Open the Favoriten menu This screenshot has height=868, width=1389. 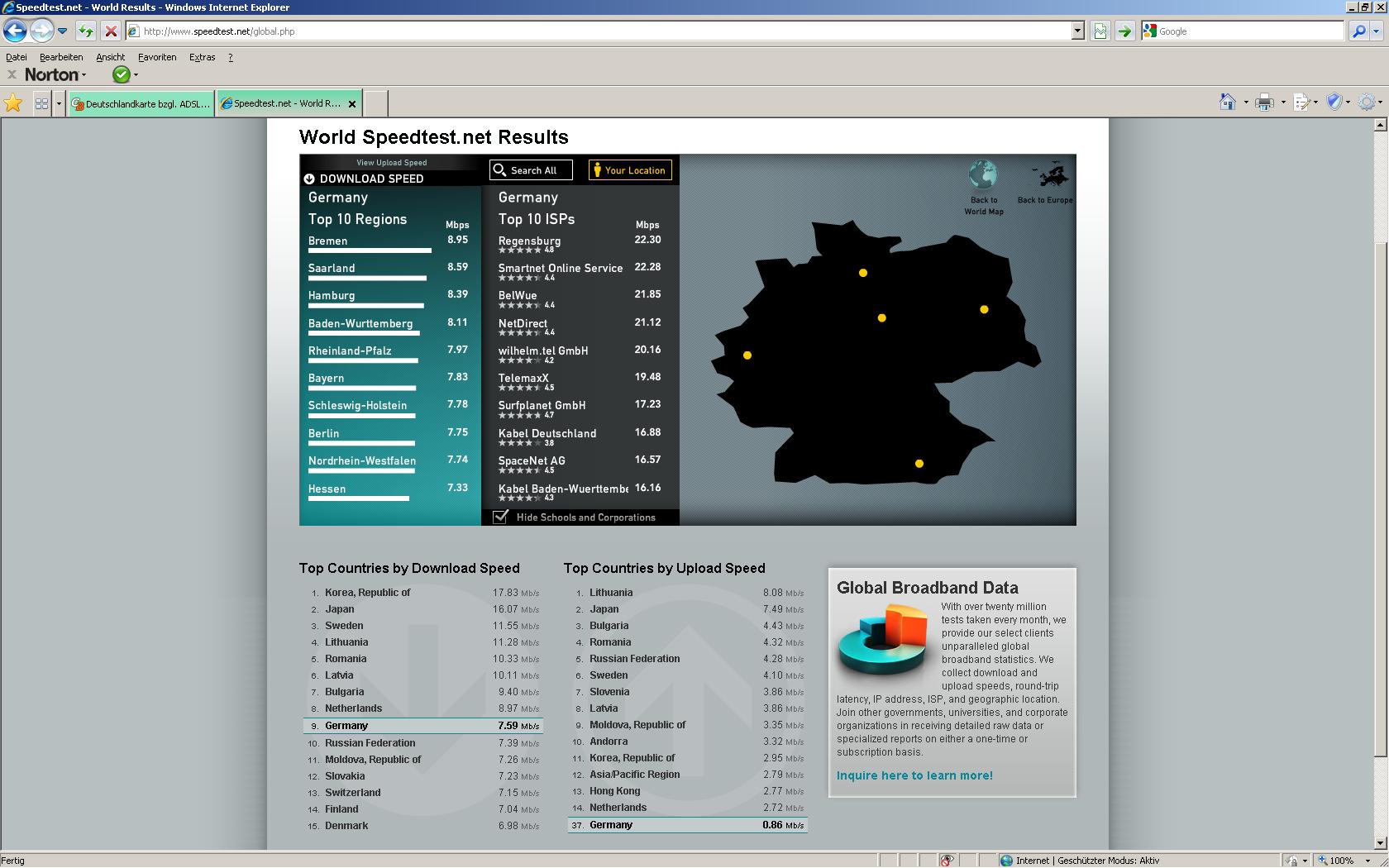coord(157,57)
